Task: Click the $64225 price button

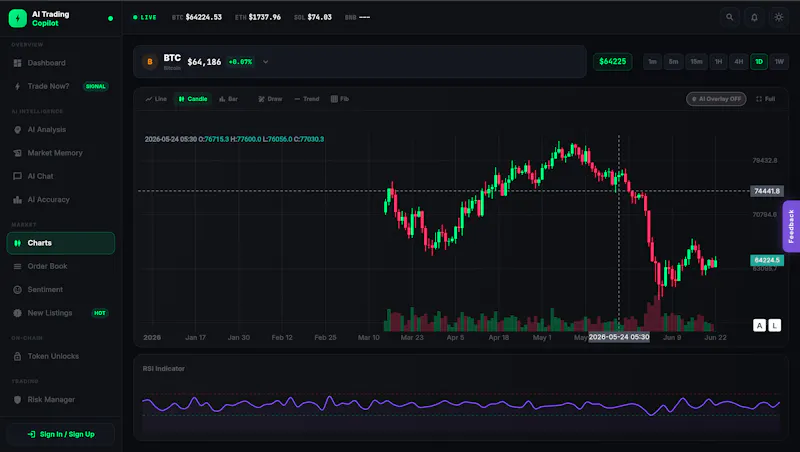Action: [x=612, y=62]
